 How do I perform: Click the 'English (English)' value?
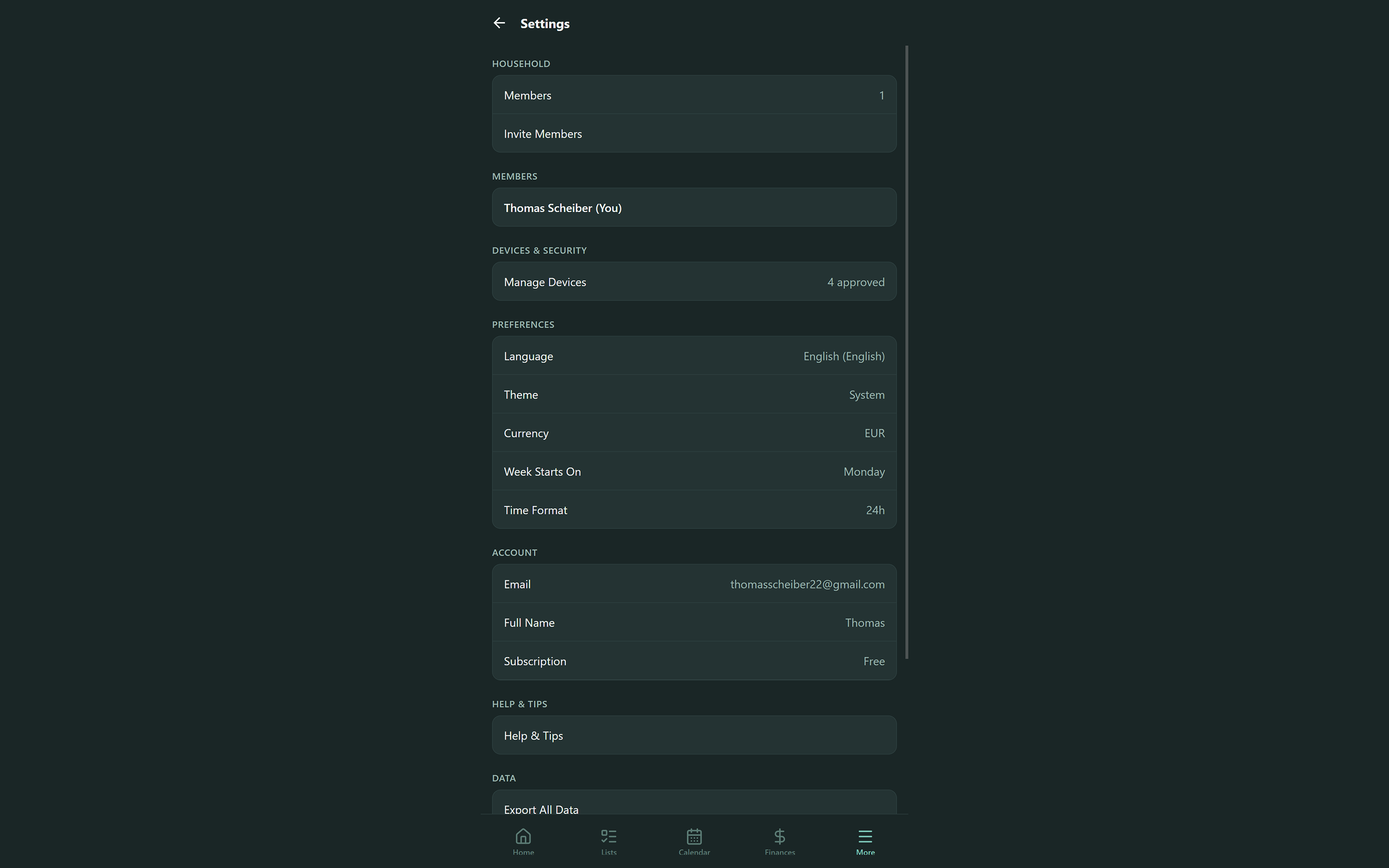[x=844, y=356]
